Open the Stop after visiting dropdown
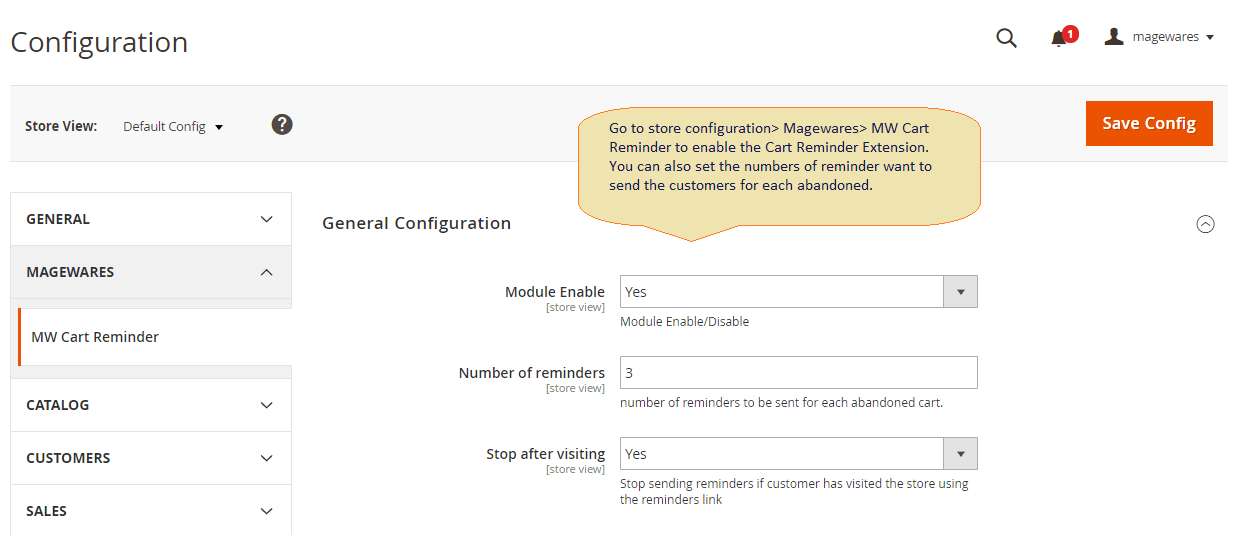Screen dimensions: 1235x535 coord(798,454)
